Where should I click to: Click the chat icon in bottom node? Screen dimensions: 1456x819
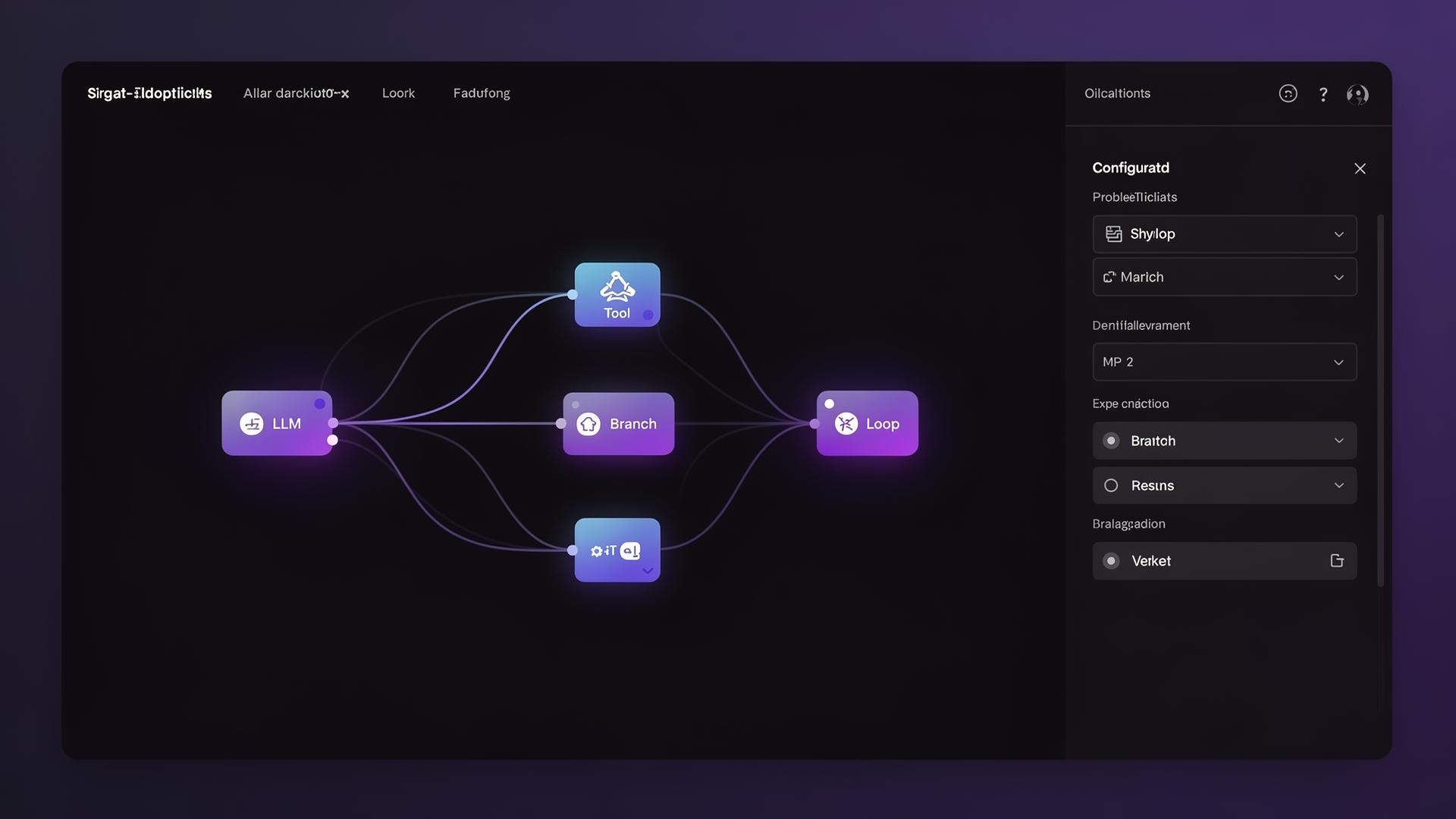[x=630, y=551]
